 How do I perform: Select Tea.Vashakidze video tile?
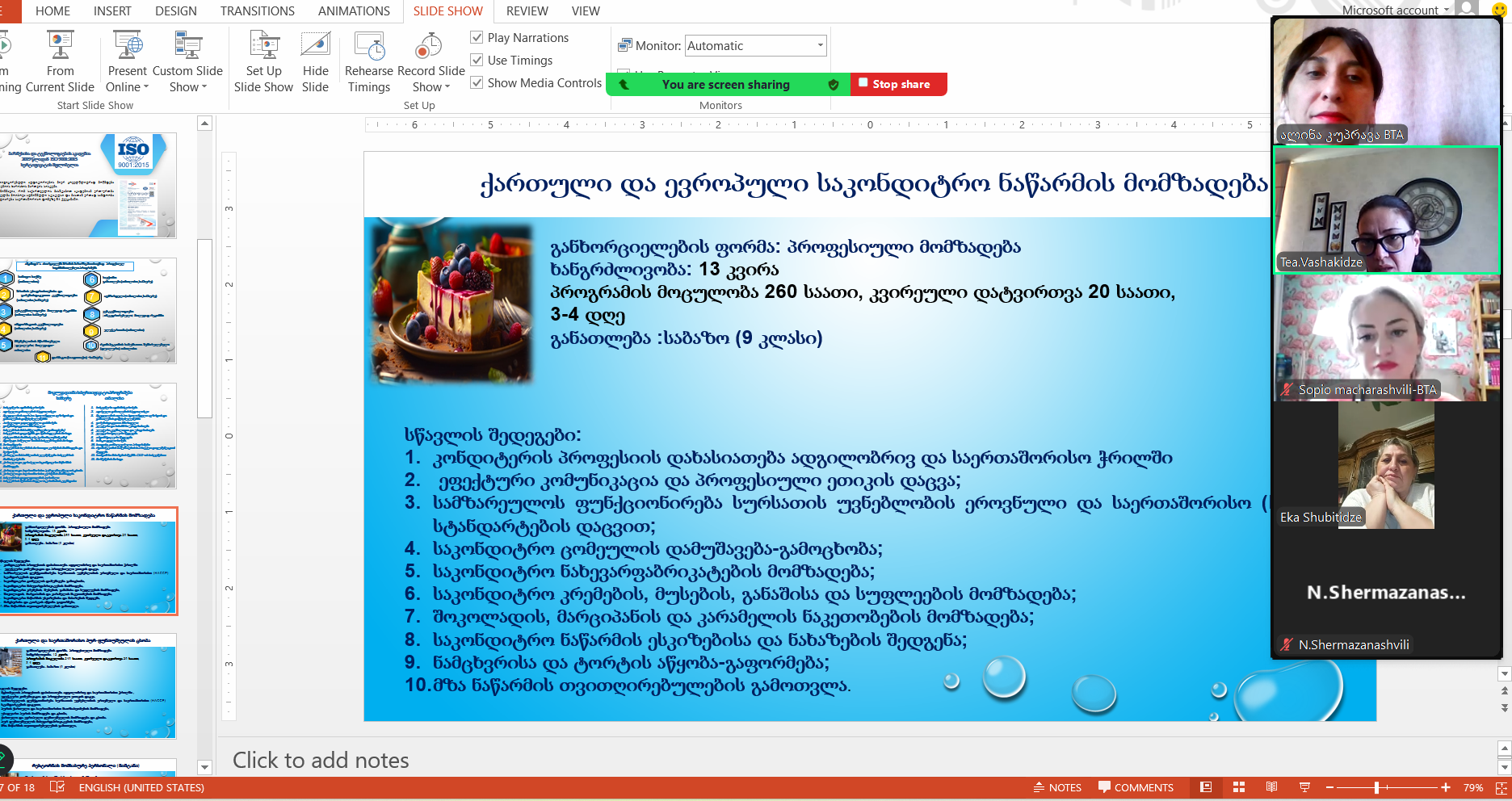coord(1387,210)
